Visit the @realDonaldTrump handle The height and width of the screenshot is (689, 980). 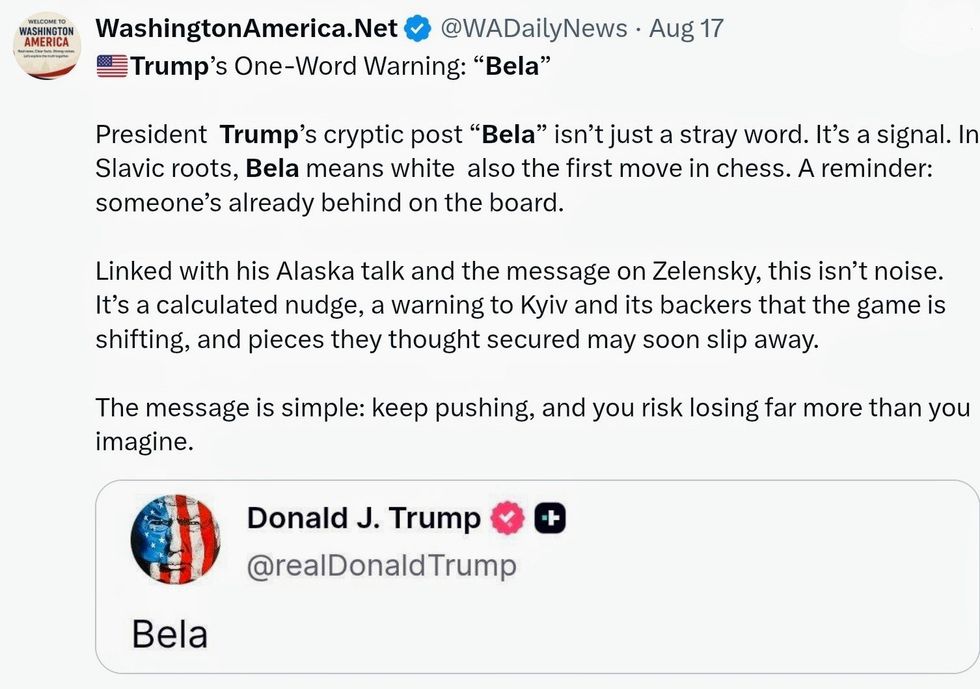click(x=382, y=565)
